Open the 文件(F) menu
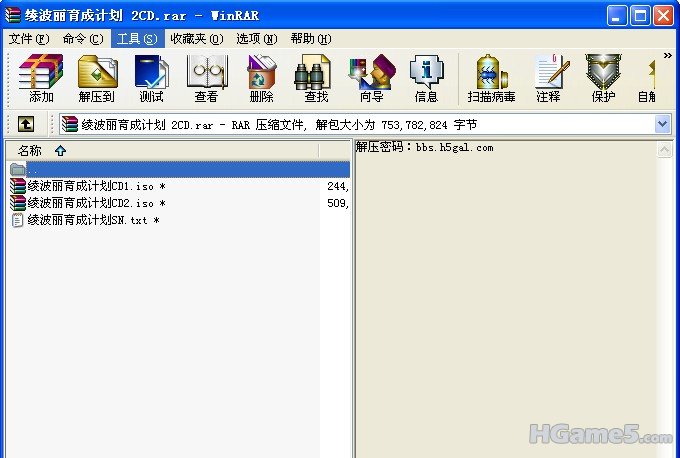680x458 pixels. pos(29,39)
